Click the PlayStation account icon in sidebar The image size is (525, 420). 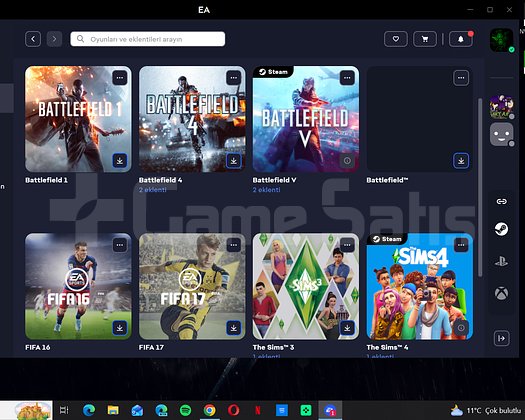501,261
